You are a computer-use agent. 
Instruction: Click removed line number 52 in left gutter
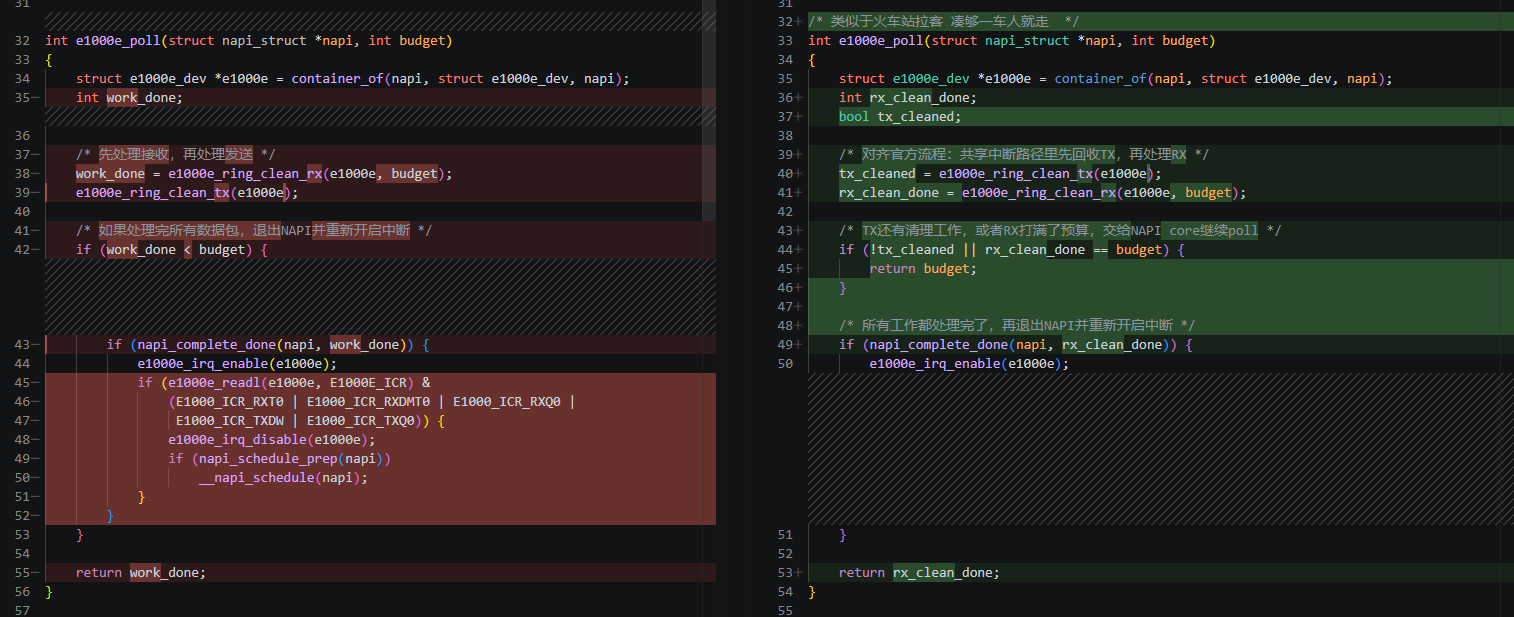[x=22, y=515]
